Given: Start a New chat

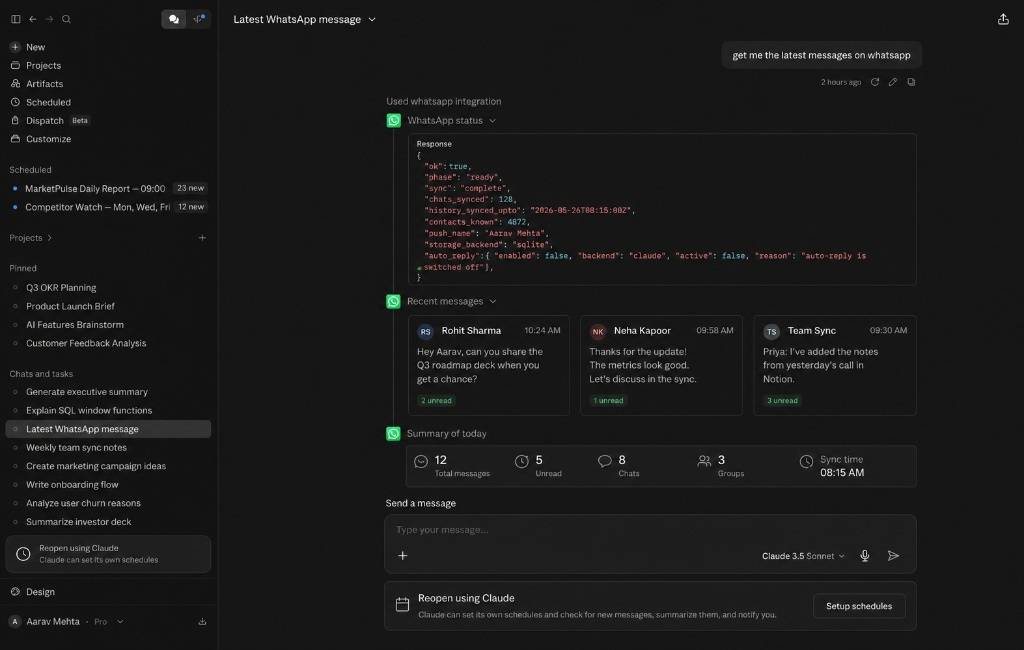Looking at the screenshot, I should (27, 47).
